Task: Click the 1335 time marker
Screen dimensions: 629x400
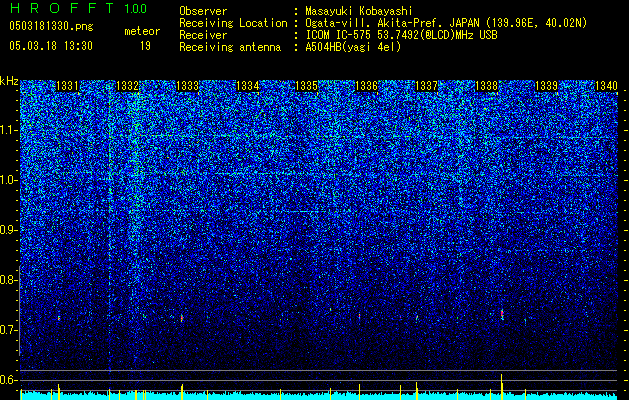Action: click(306, 86)
